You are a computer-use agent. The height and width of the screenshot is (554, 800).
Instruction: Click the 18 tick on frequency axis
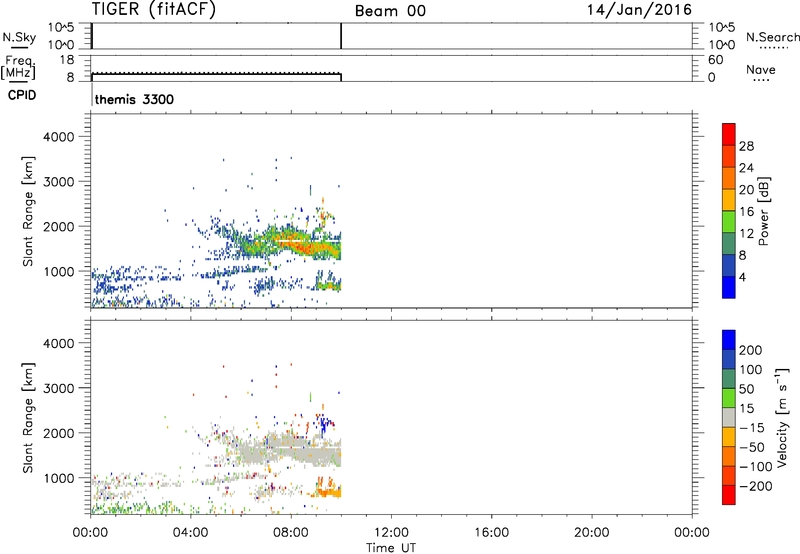pyautogui.click(x=67, y=60)
